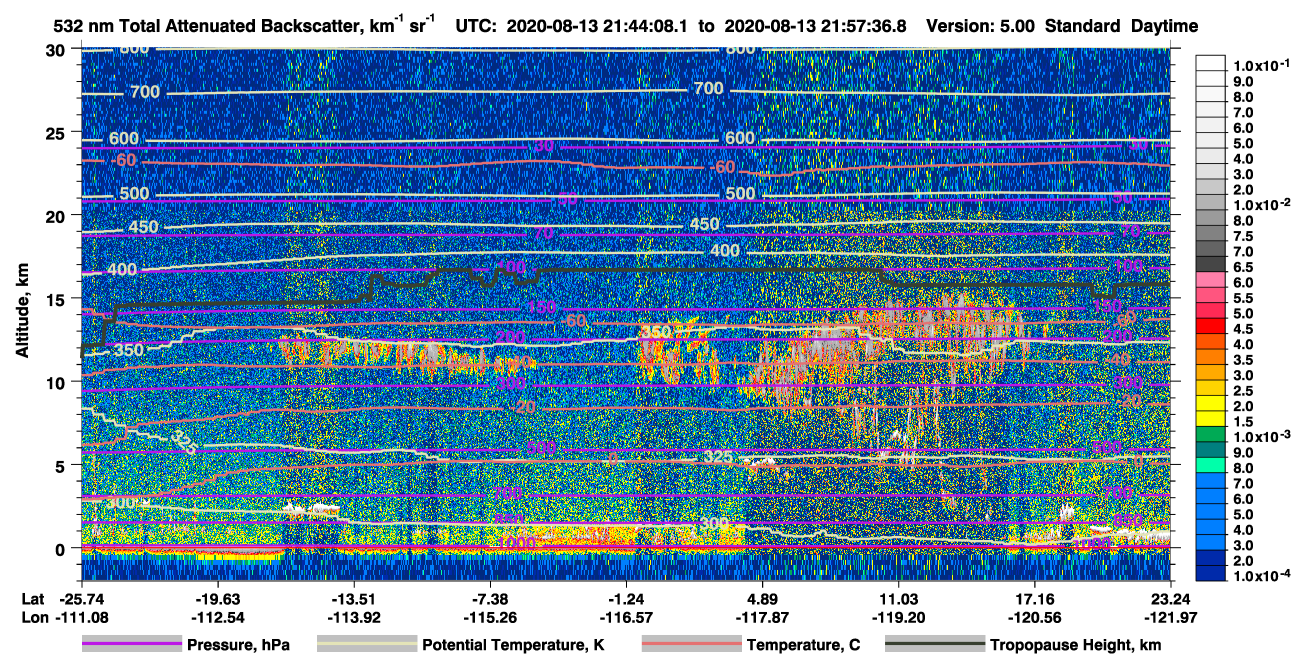
Task: Click the latitude tick value -1.24
Action: coord(626,598)
